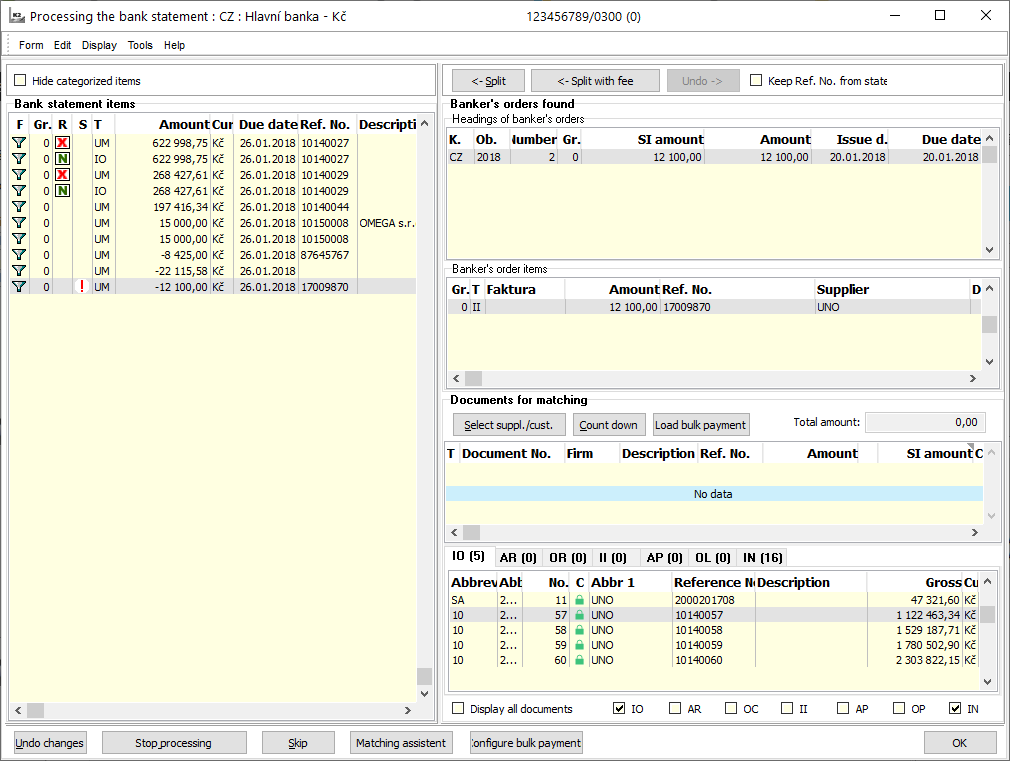Screen dimensions: 1010x761
Task: Uncheck the IO document type checkbox
Action: click(619, 708)
